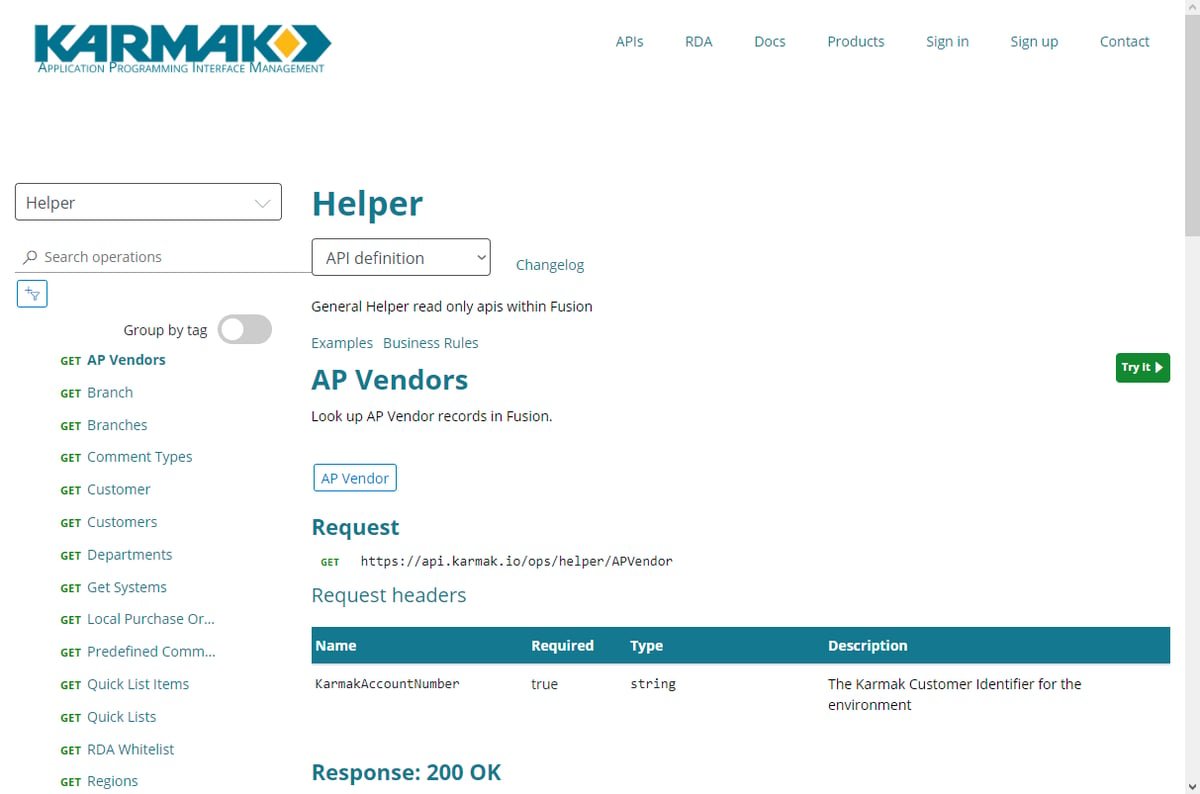
Task: Click the Type column header
Action: (646, 645)
